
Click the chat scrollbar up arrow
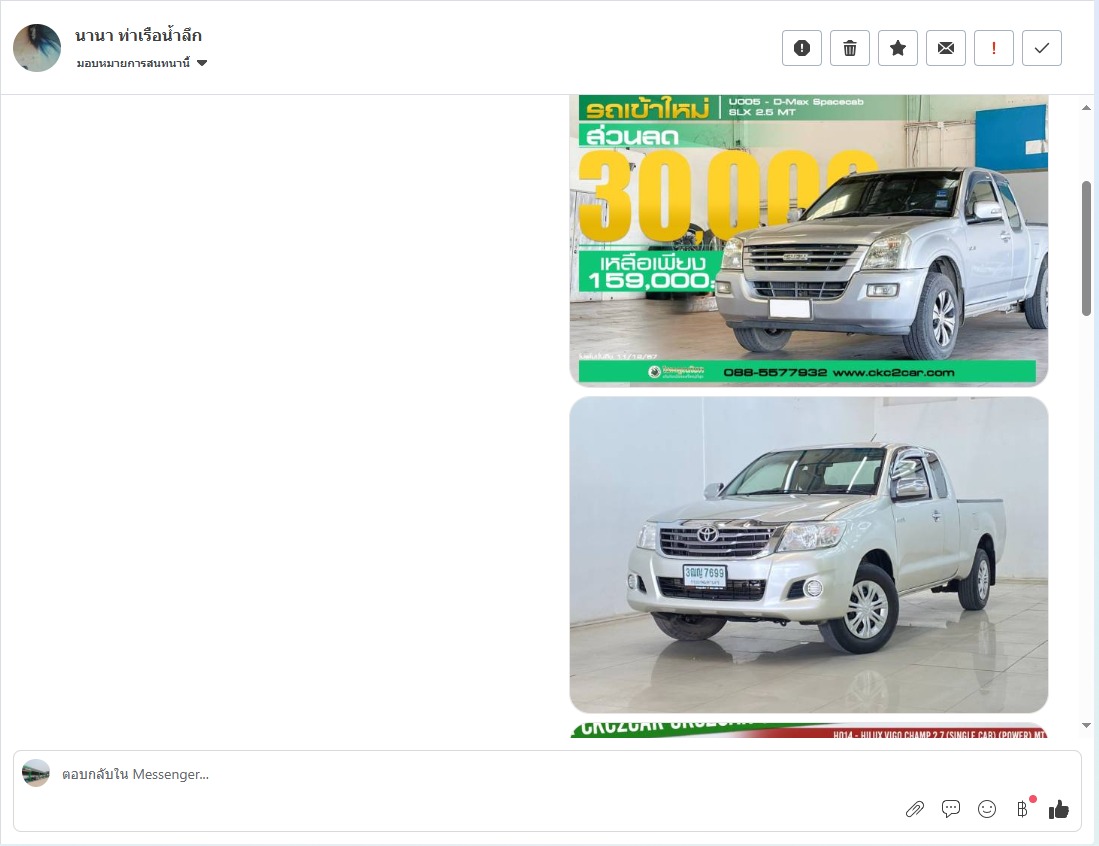pyautogui.click(x=1086, y=108)
